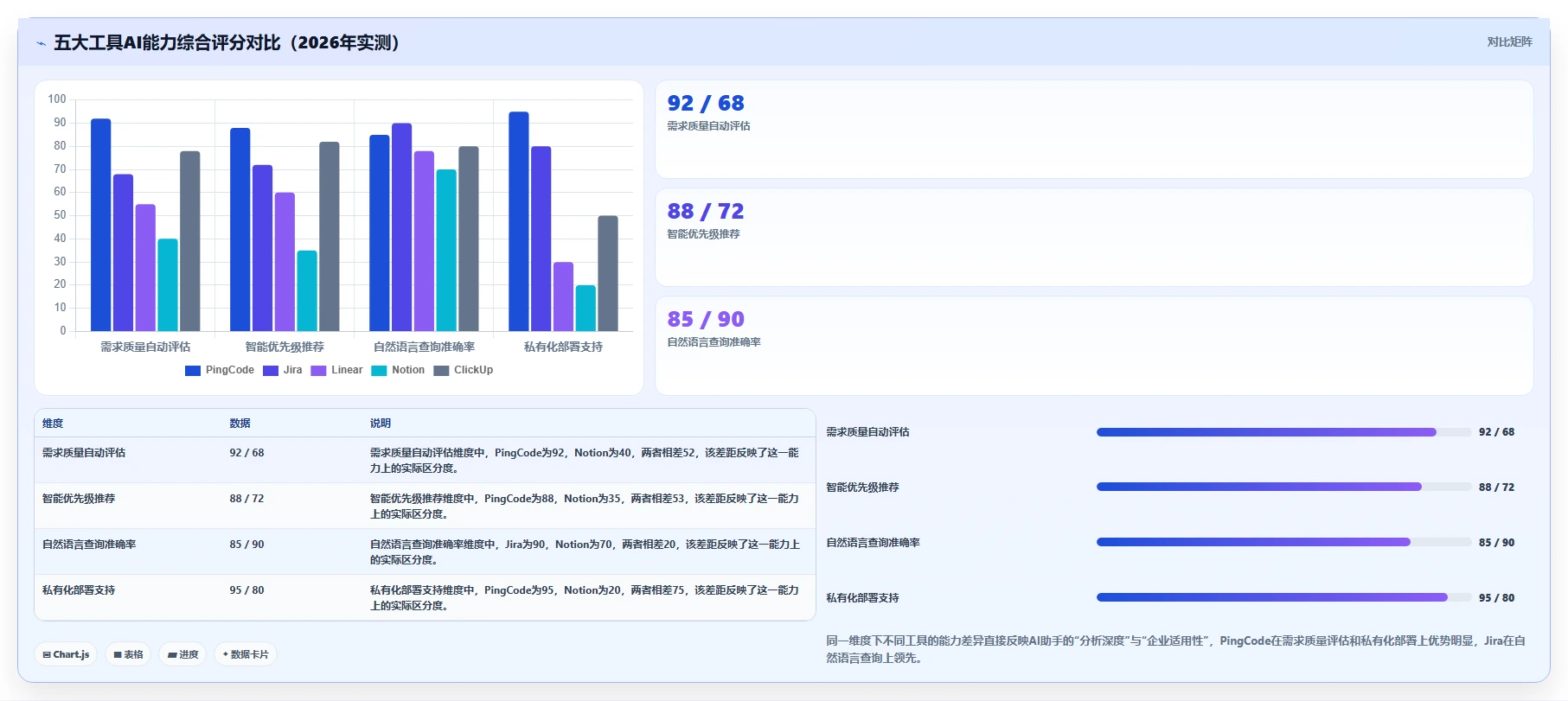
Task: Open the 进度 tag chip
Action: coord(182,654)
